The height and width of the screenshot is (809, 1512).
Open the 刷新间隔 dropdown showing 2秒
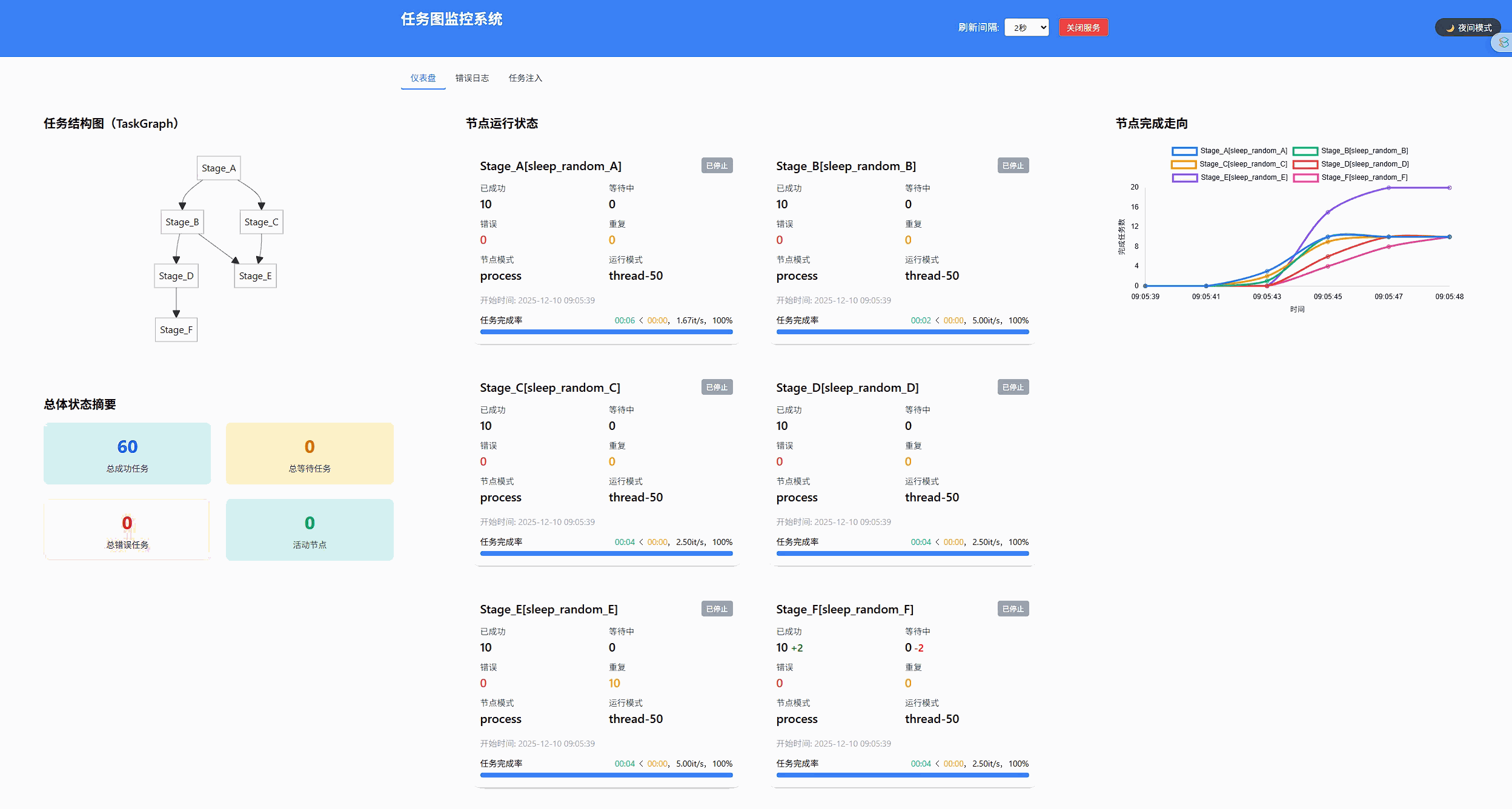1026,27
